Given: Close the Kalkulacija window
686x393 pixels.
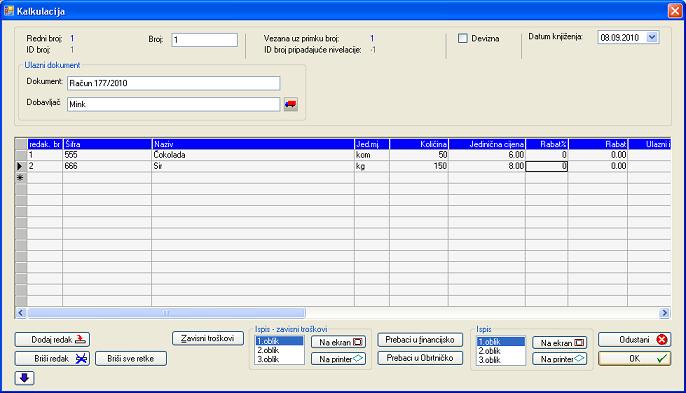Looking at the screenshot, I should click(x=675, y=11).
